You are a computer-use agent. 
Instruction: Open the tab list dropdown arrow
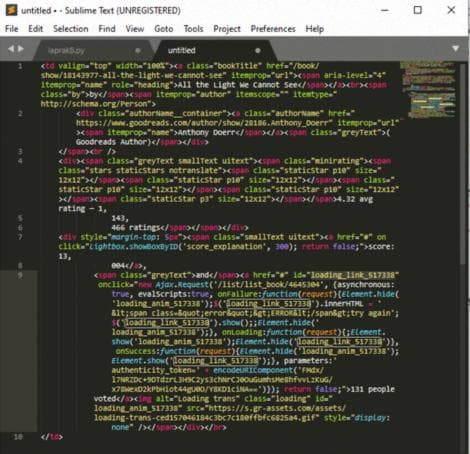(455, 49)
